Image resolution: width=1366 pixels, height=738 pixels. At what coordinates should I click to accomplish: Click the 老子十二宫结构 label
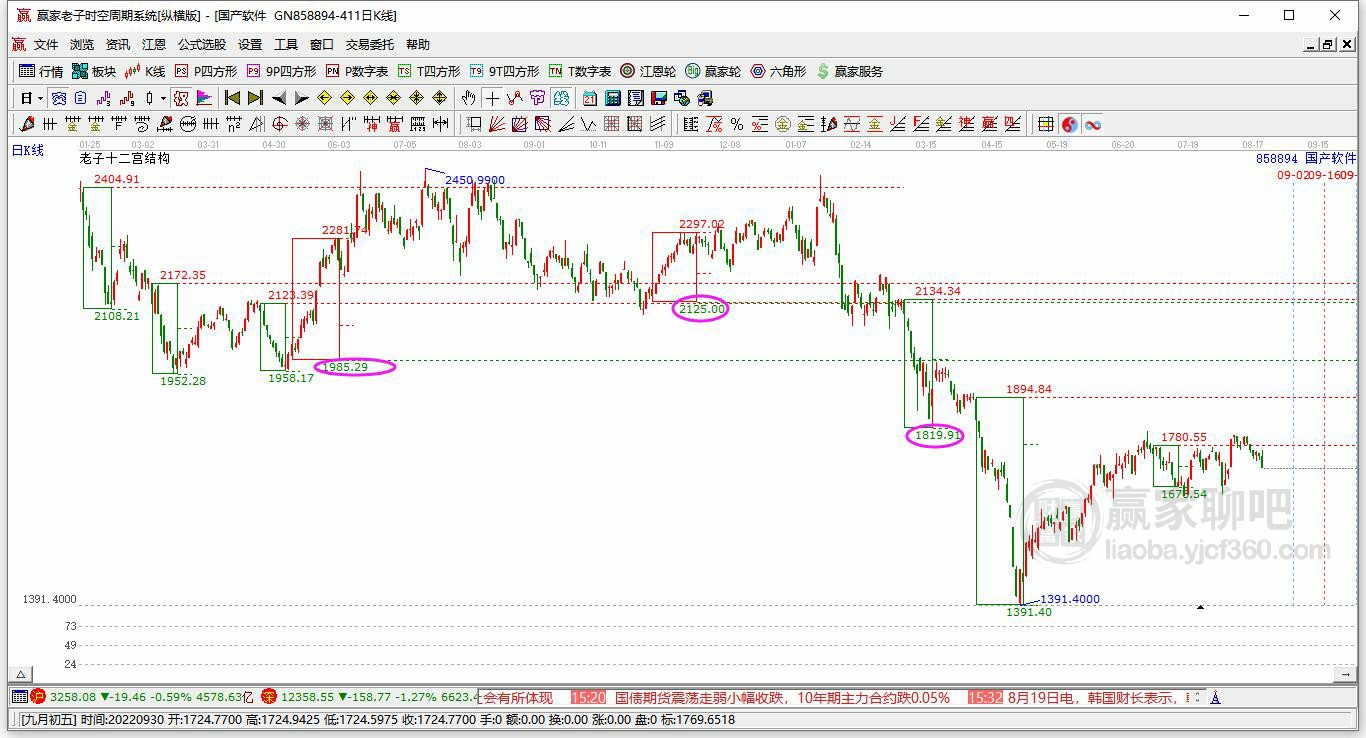(125, 158)
